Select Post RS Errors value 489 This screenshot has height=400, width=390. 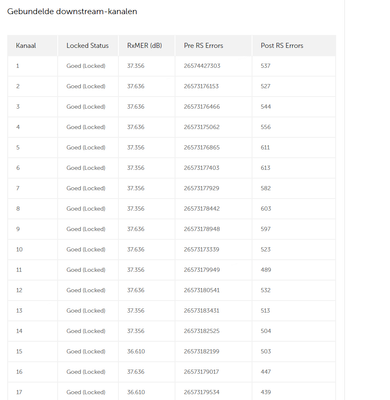[x=266, y=270]
